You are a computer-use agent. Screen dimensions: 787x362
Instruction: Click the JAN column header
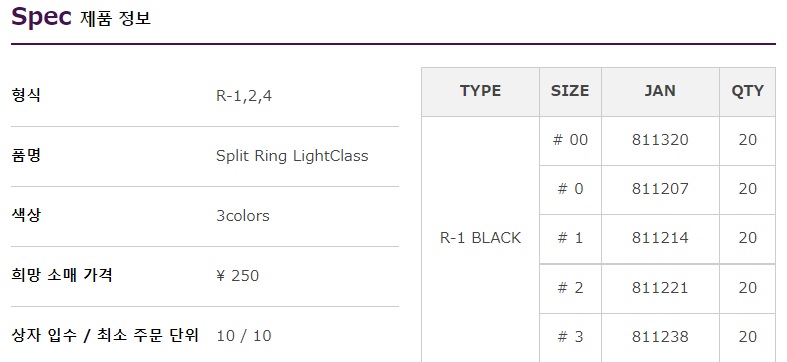pos(660,91)
